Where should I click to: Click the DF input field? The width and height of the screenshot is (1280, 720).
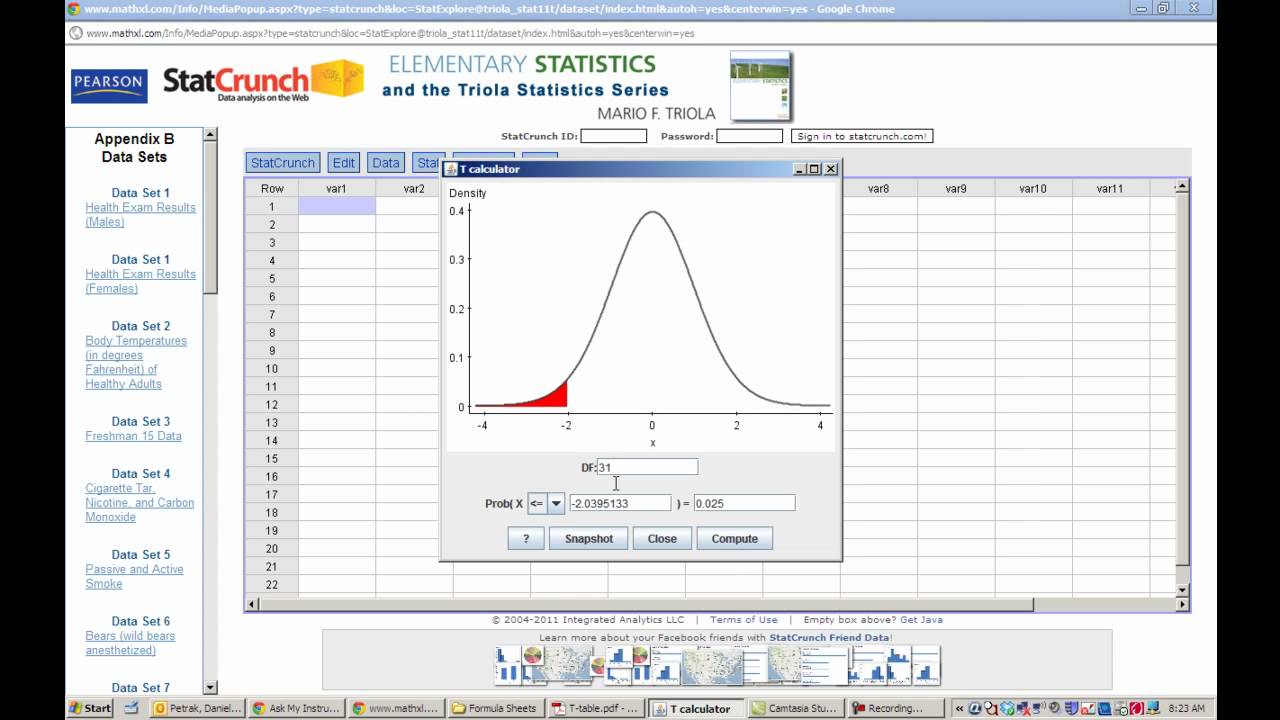tap(647, 467)
